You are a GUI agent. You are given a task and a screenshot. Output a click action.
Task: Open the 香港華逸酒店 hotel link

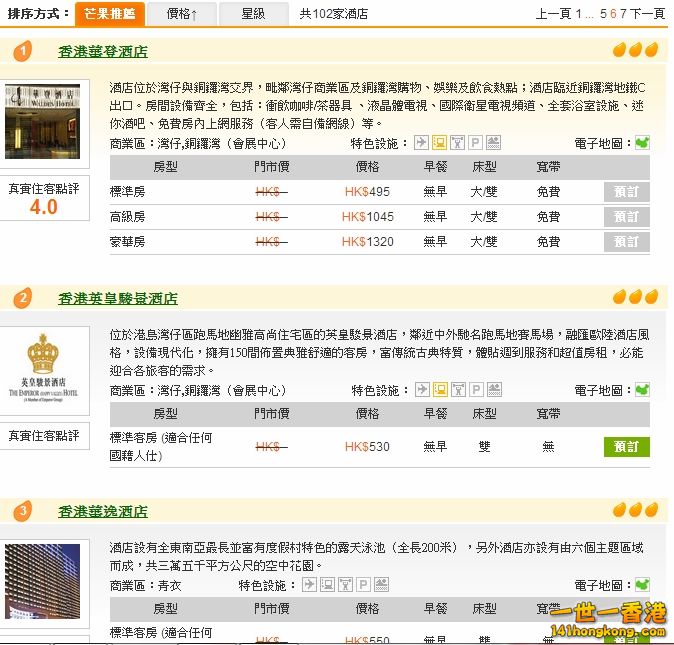click(x=103, y=512)
